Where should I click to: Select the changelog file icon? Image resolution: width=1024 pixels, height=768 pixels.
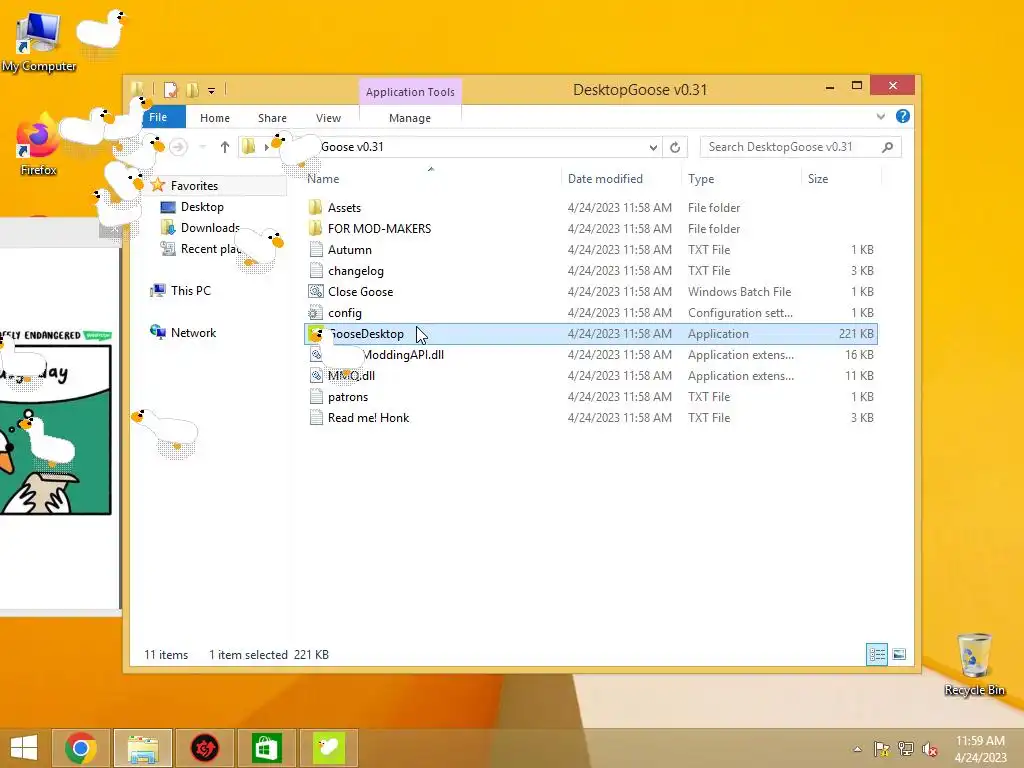click(x=316, y=270)
